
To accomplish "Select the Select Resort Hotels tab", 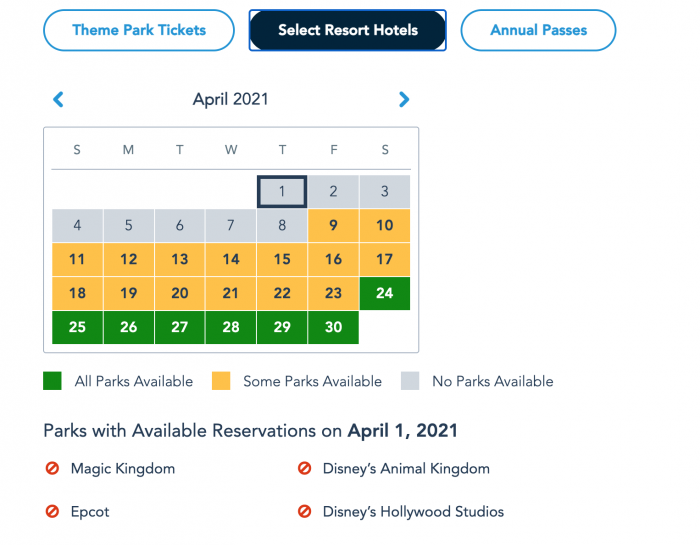I will point(347,30).
